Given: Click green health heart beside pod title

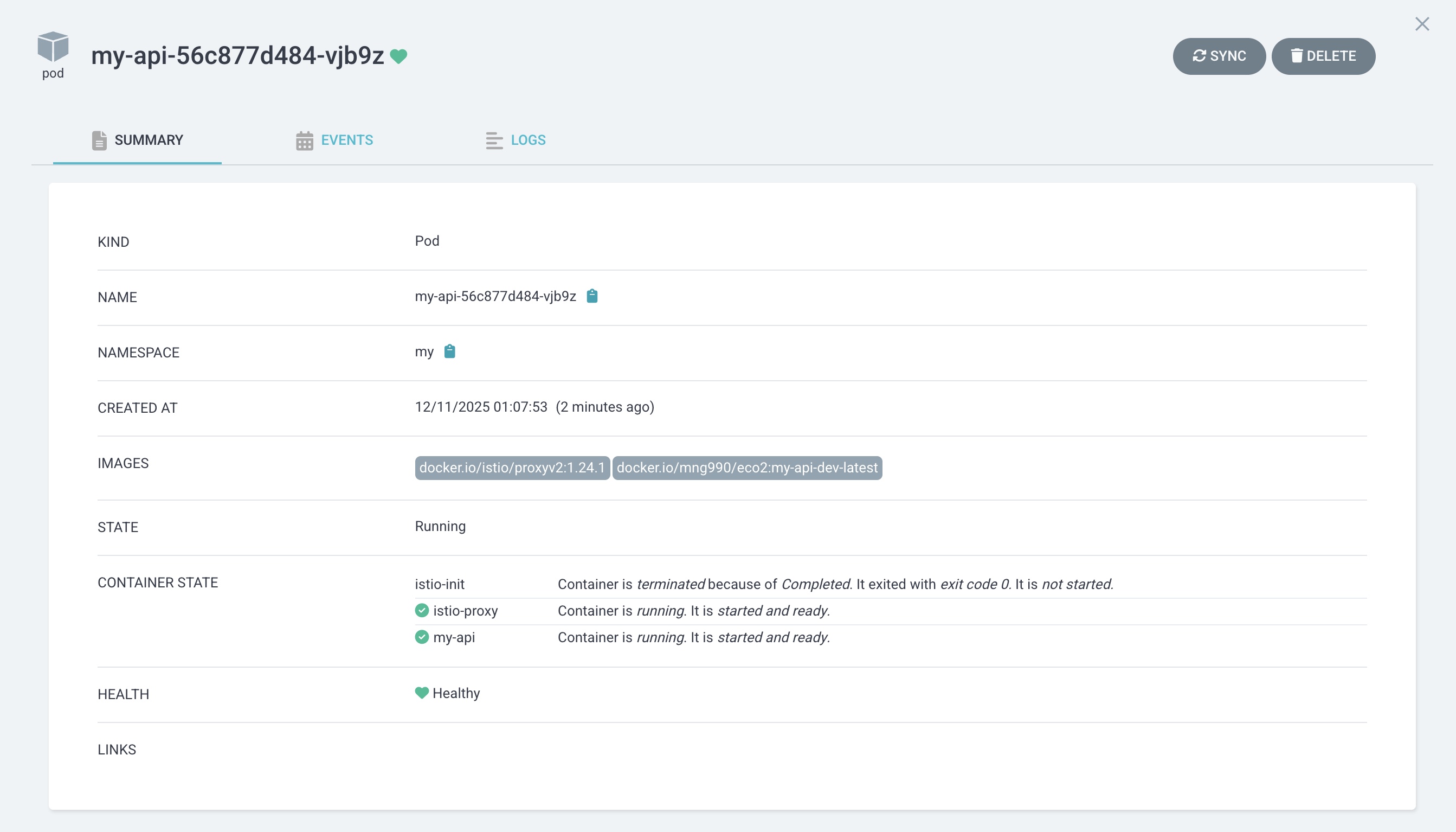Looking at the screenshot, I should [398, 56].
